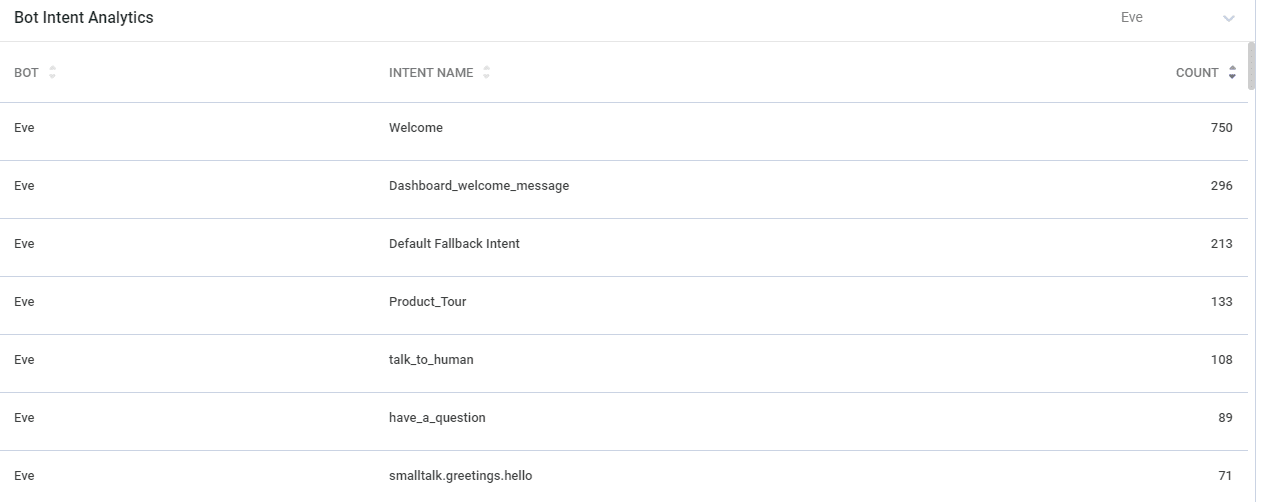Screen dimensions: 1261x502
Task: Sort by COUNT column header
Action: click(1197, 73)
